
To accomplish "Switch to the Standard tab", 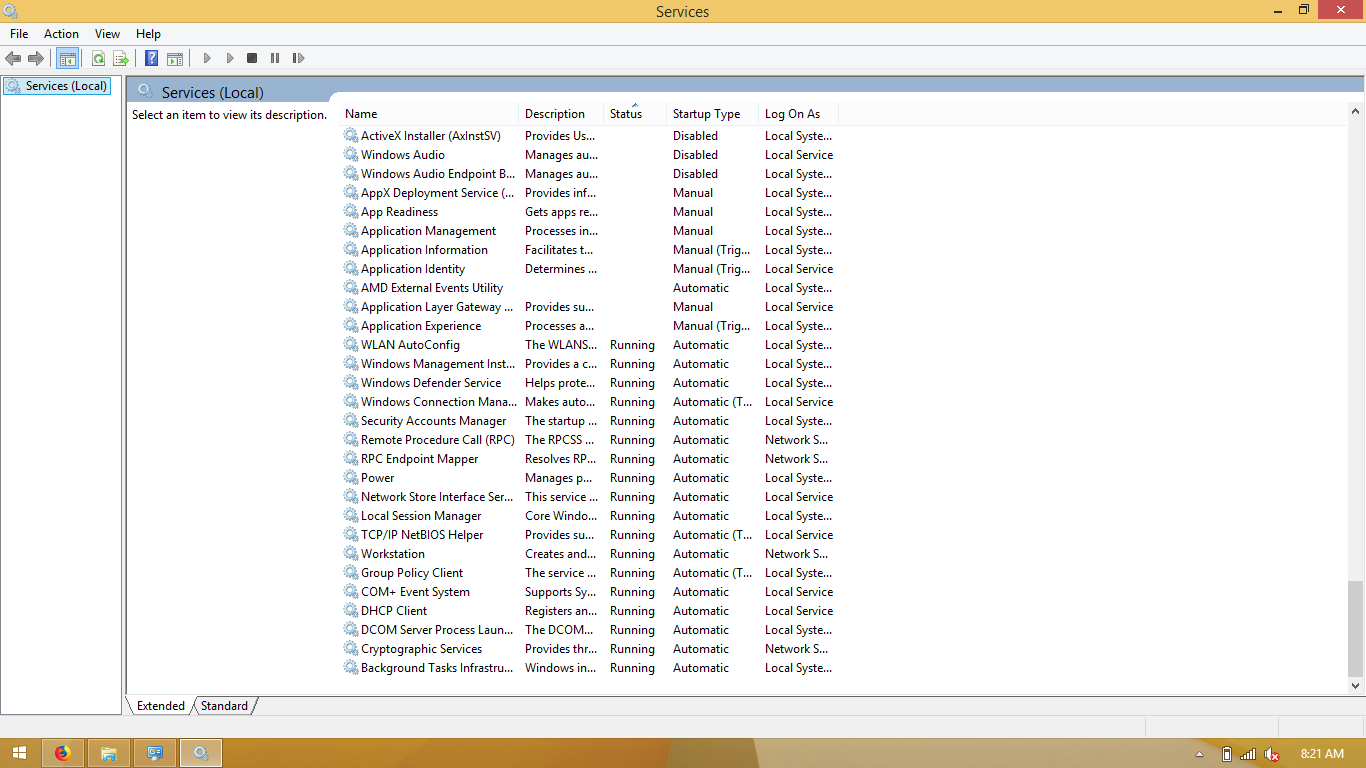I will [x=224, y=706].
